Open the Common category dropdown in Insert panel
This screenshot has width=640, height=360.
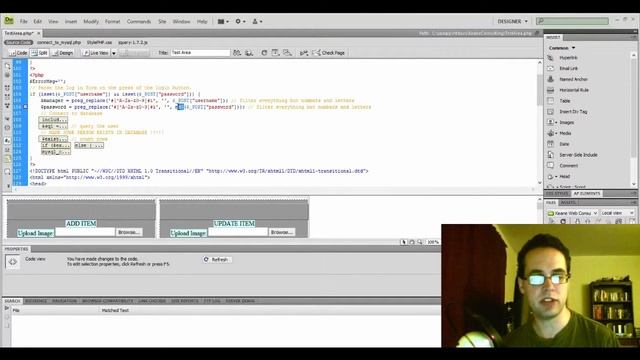562,48
